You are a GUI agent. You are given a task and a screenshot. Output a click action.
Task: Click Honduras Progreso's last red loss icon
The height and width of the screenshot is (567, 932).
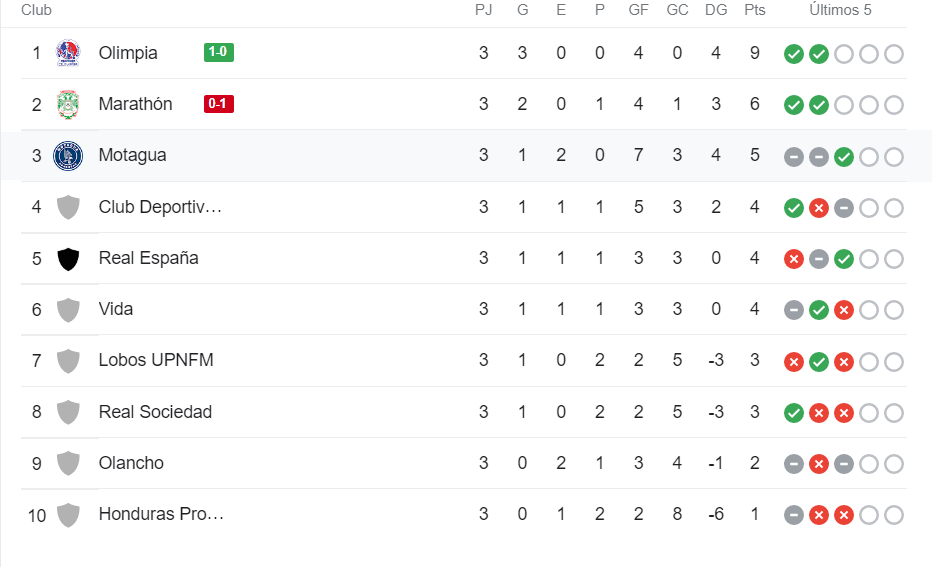pyautogui.click(x=843, y=515)
